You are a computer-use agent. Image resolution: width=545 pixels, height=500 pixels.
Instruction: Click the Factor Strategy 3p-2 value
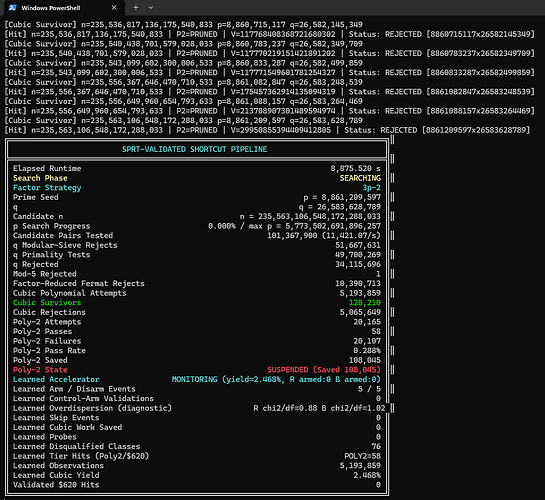pos(372,188)
